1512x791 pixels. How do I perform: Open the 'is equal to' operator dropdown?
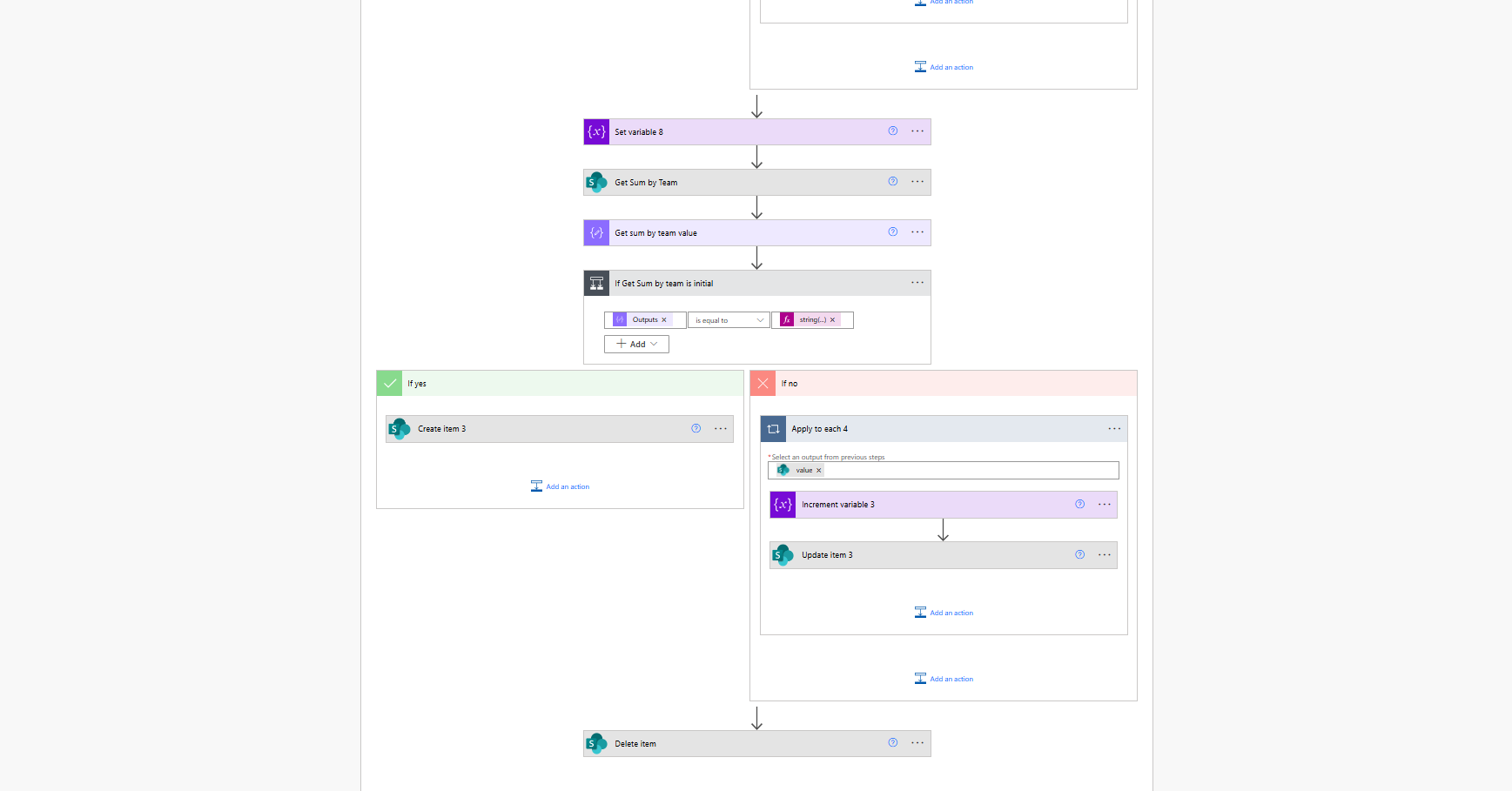click(x=729, y=320)
